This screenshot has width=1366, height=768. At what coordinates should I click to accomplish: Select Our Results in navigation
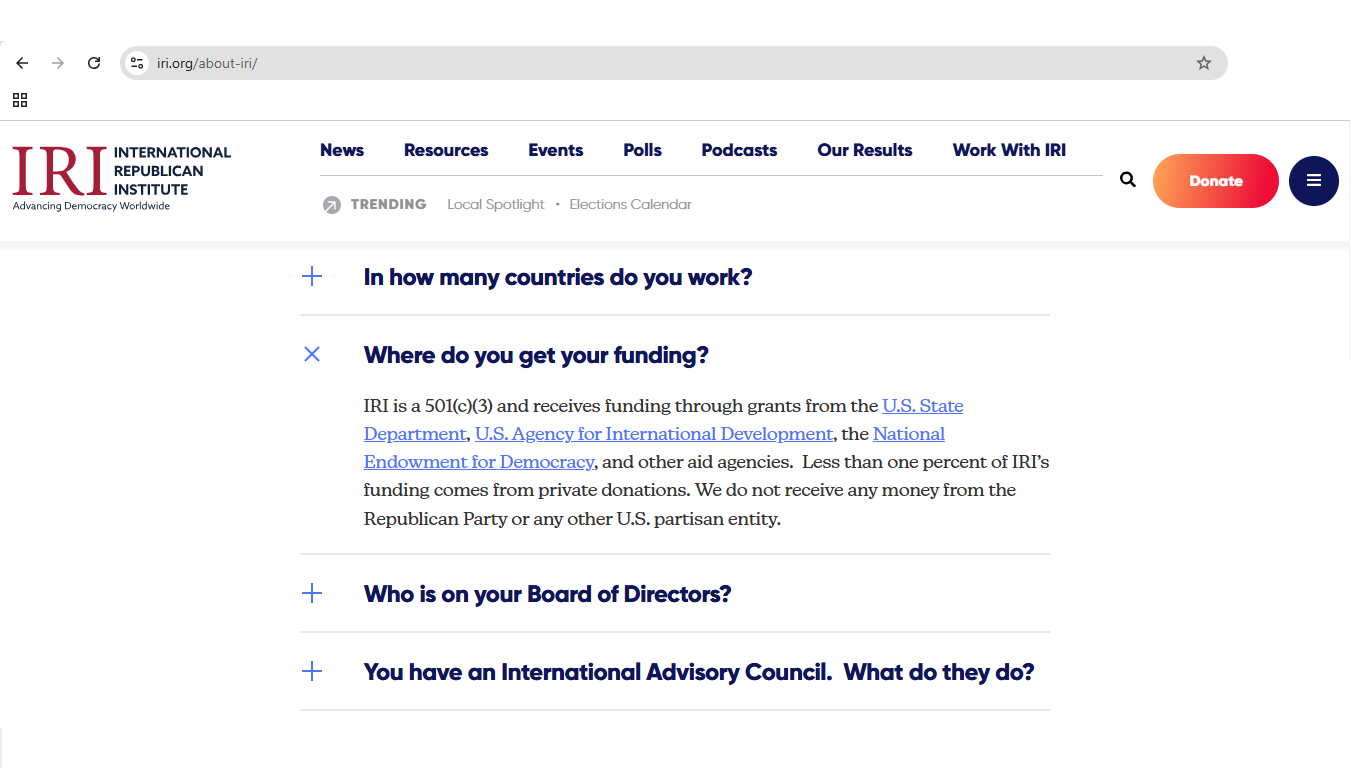(864, 150)
